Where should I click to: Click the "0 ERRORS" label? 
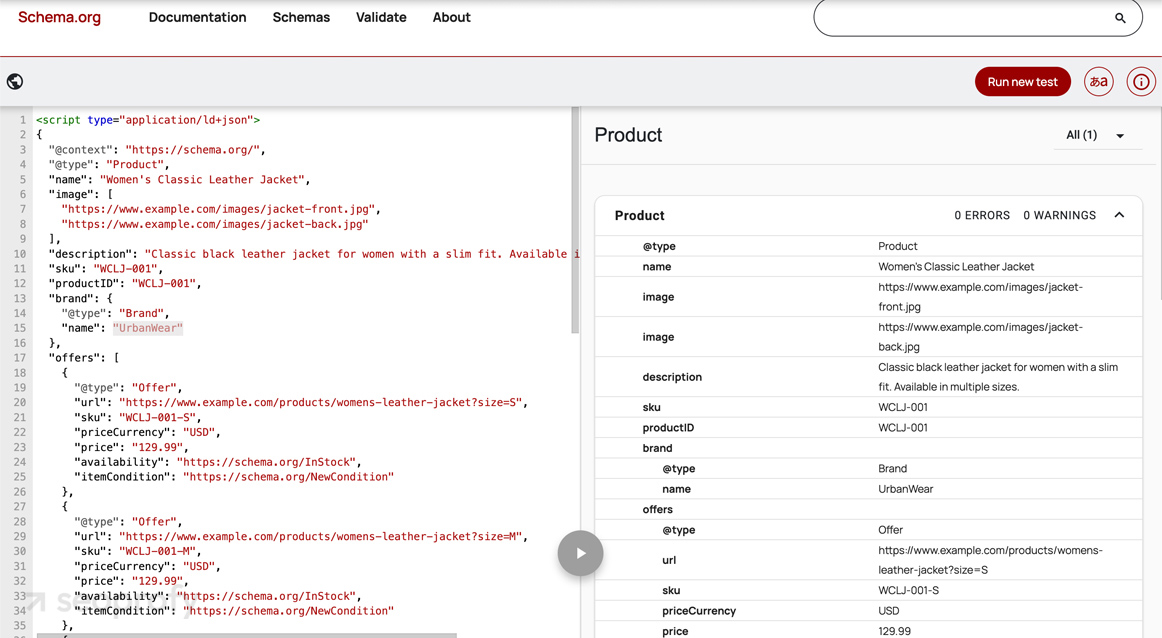coord(982,215)
